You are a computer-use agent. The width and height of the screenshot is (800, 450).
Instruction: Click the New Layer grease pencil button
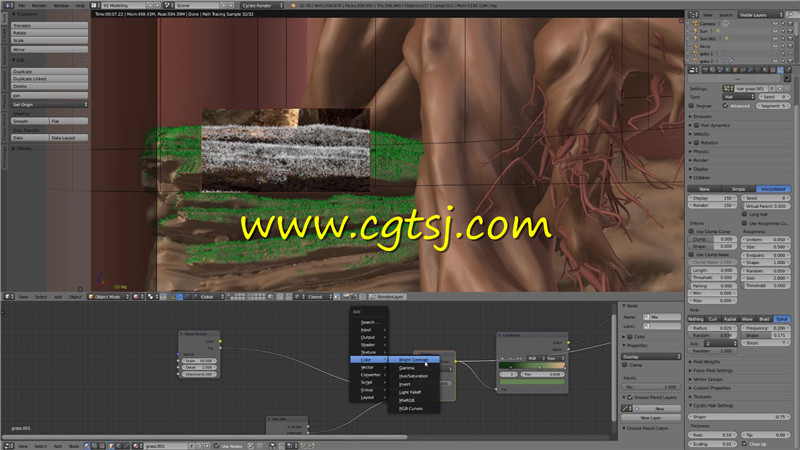click(651, 417)
